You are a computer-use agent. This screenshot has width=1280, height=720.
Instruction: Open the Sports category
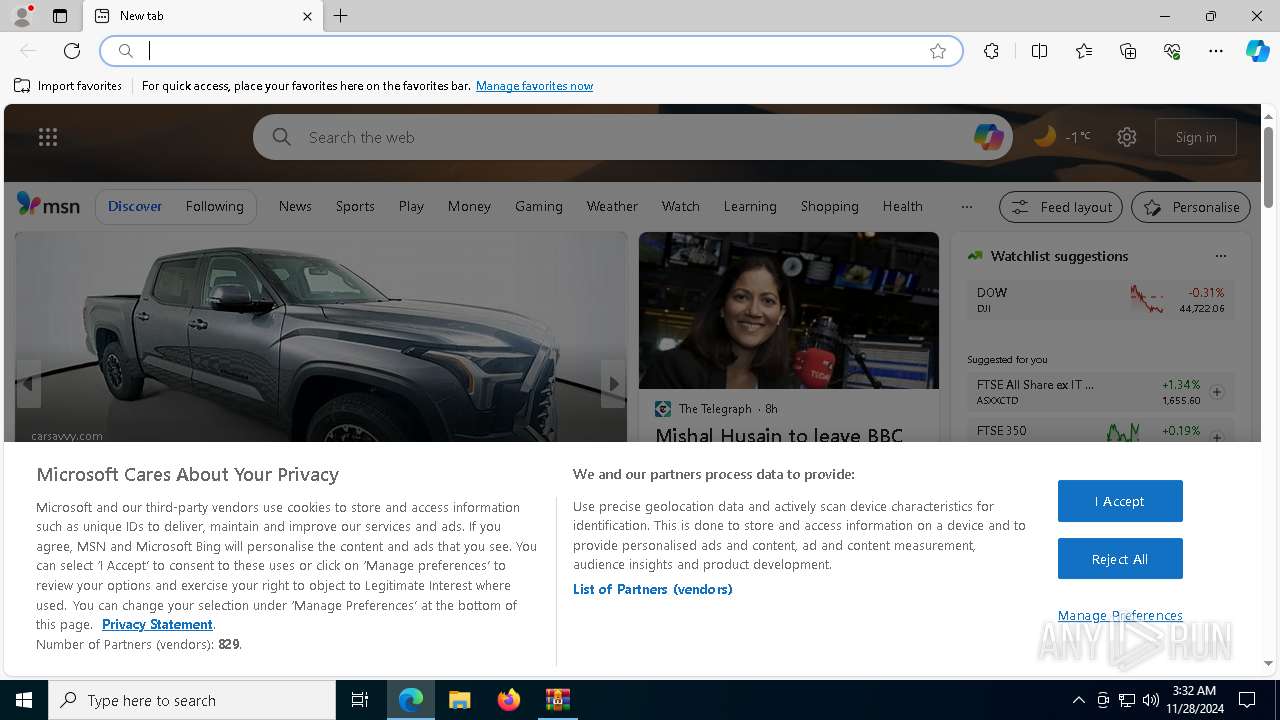point(355,206)
